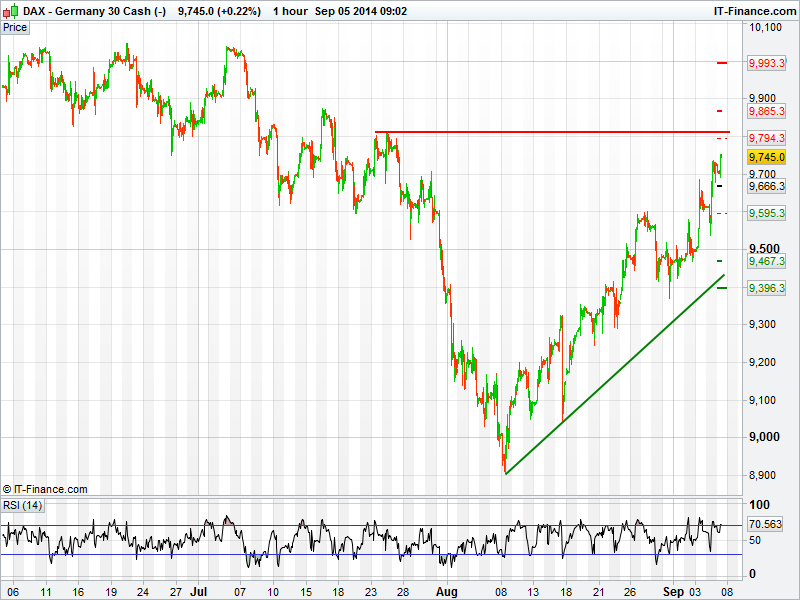800x600 pixels.
Task: Click the © IT-Finance.com watermark
Action: (x=45, y=489)
